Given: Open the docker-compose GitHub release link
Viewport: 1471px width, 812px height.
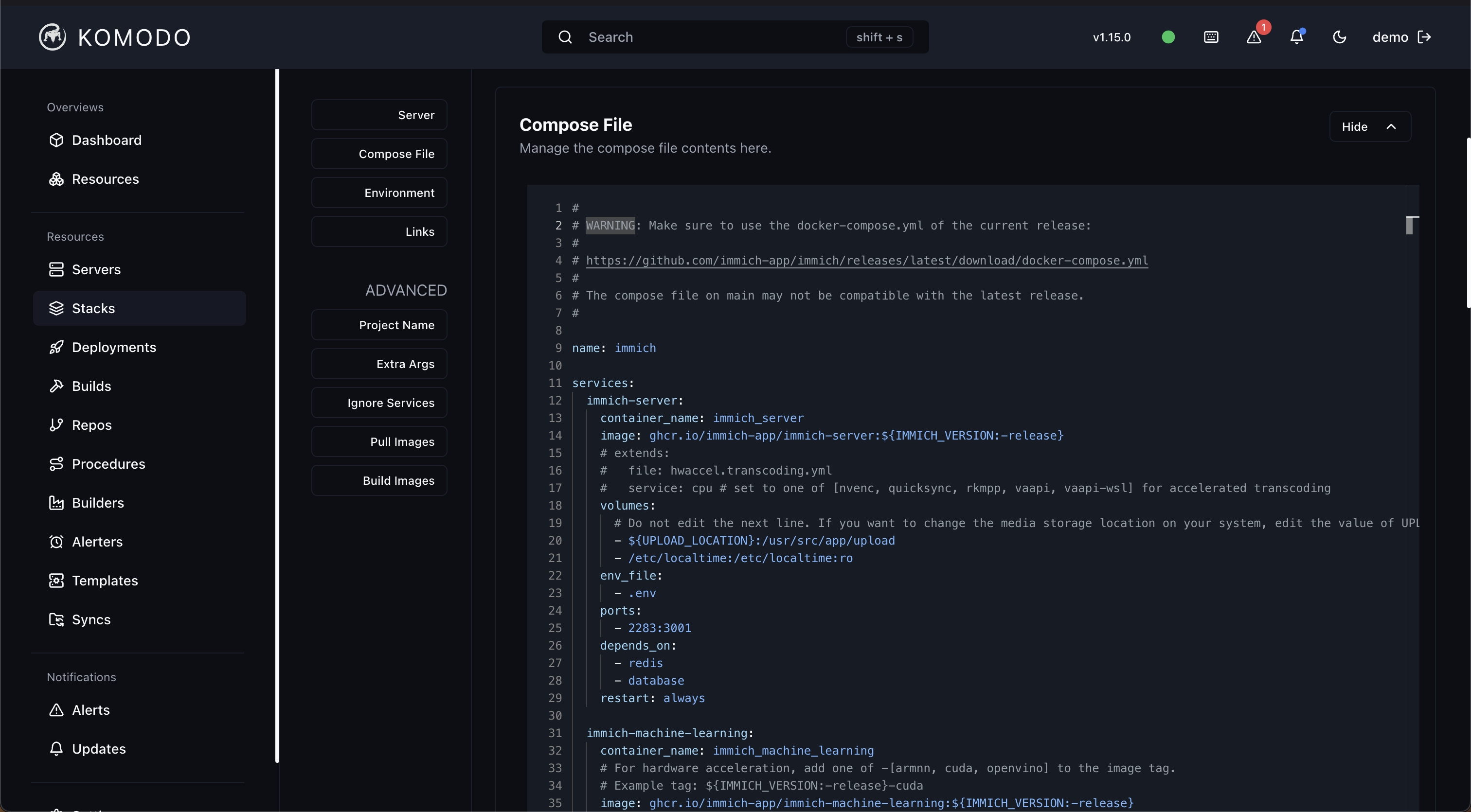Looking at the screenshot, I should 868,260.
